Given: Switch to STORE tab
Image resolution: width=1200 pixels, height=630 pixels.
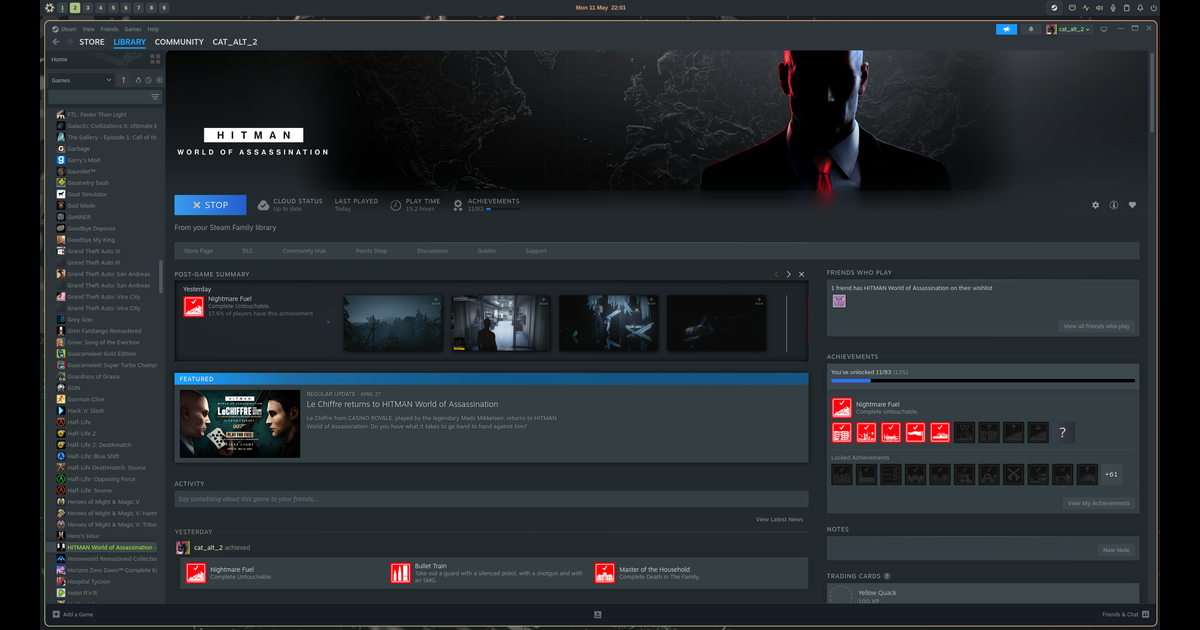Looking at the screenshot, I should 92,42.
